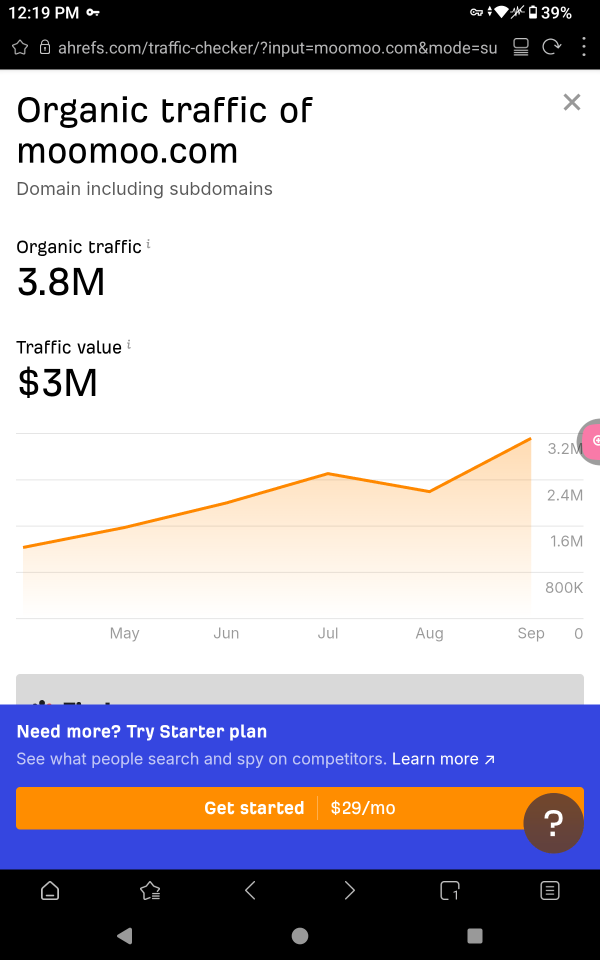
Task: Follow the Learn more link
Action: click(443, 759)
